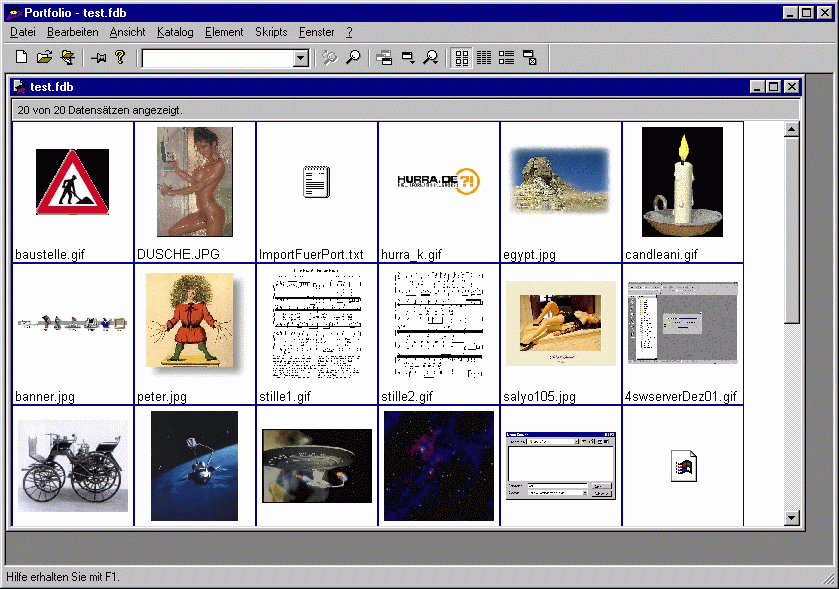
Task: Click the scroll down arrow of catalog
Action: point(792,518)
